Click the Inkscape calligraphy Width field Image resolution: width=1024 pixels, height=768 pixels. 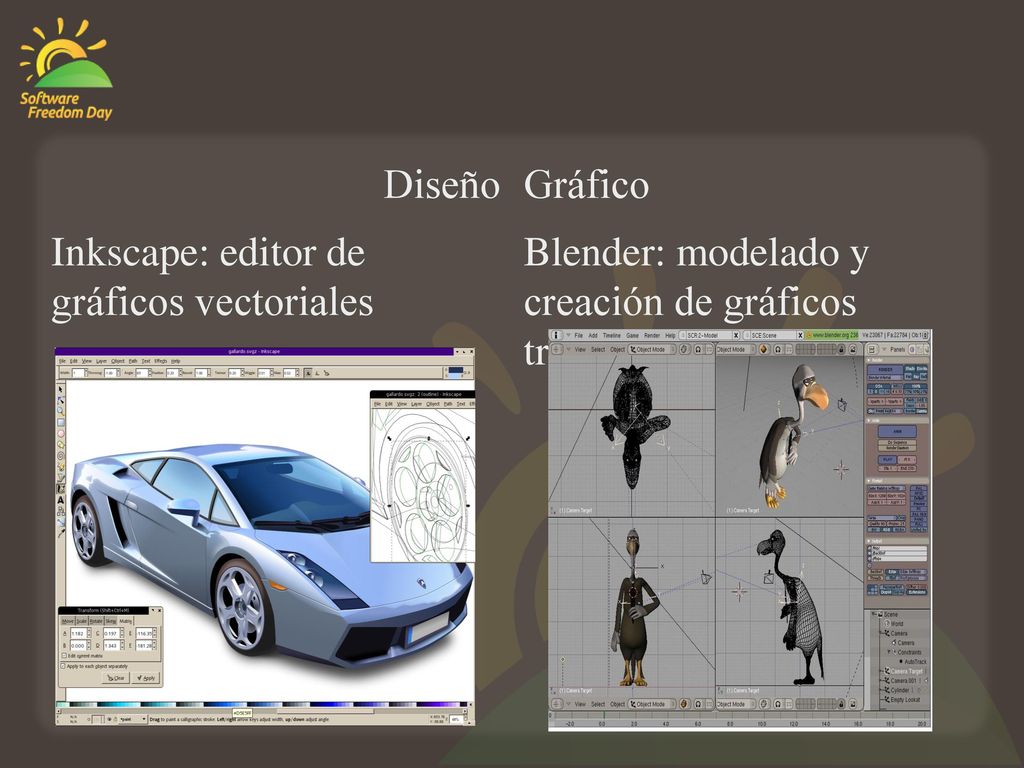(x=78, y=373)
